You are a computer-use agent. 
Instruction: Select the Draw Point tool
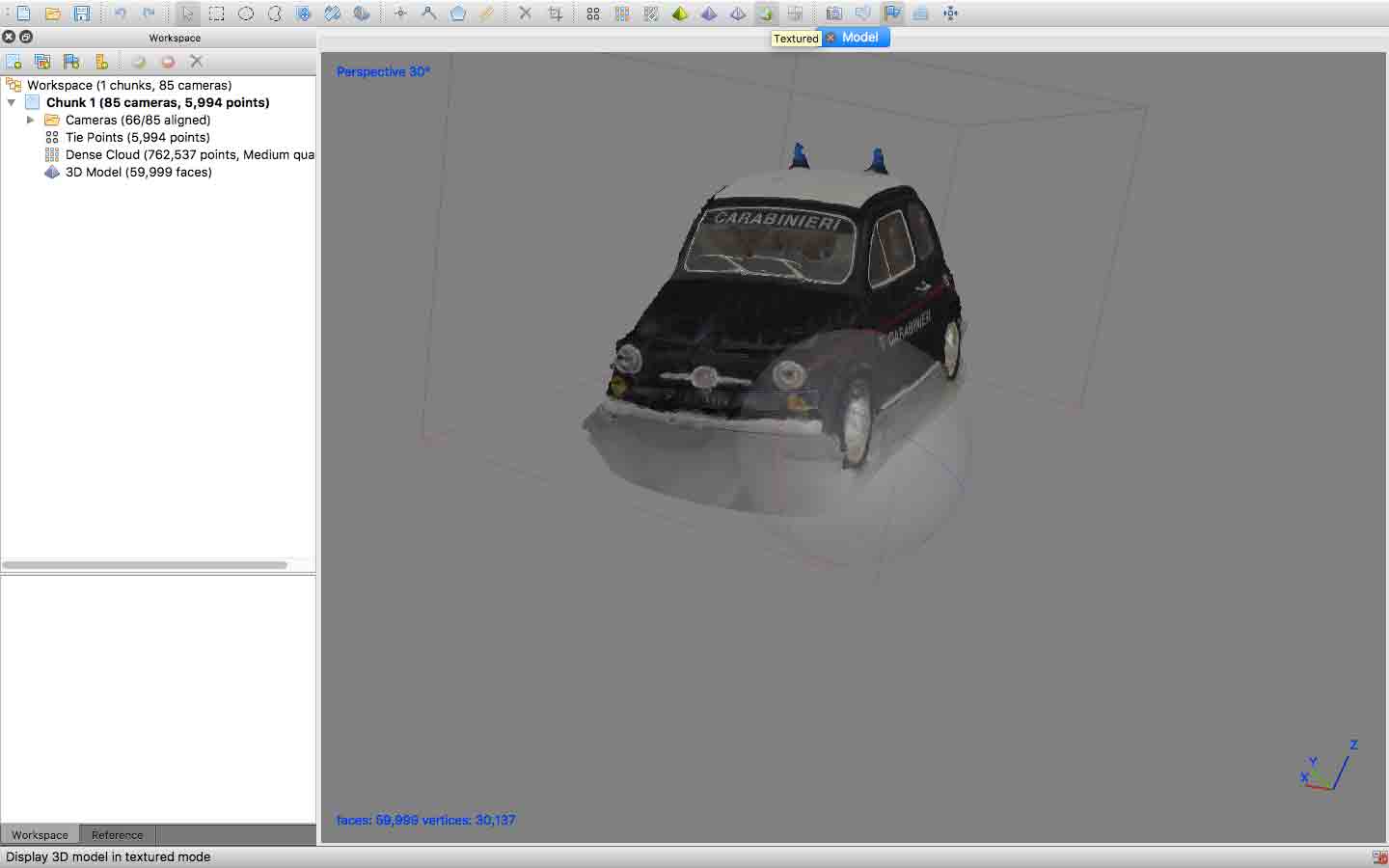[400, 14]
